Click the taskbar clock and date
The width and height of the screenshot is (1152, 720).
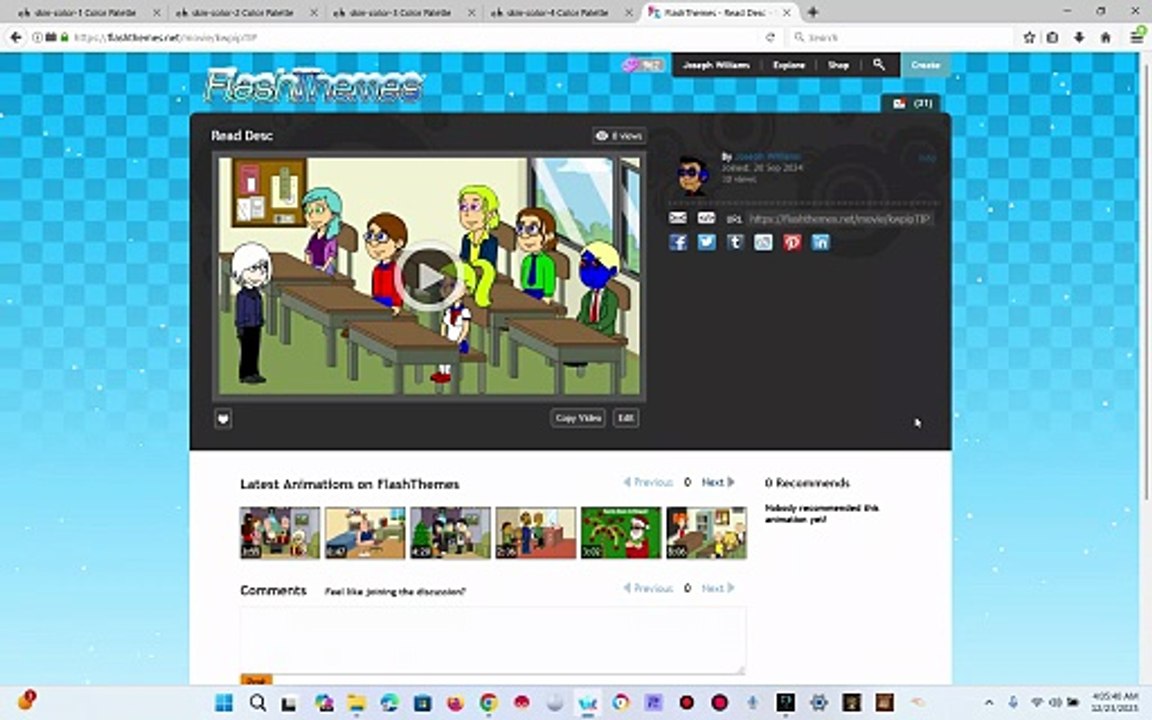click(1115, 702)
